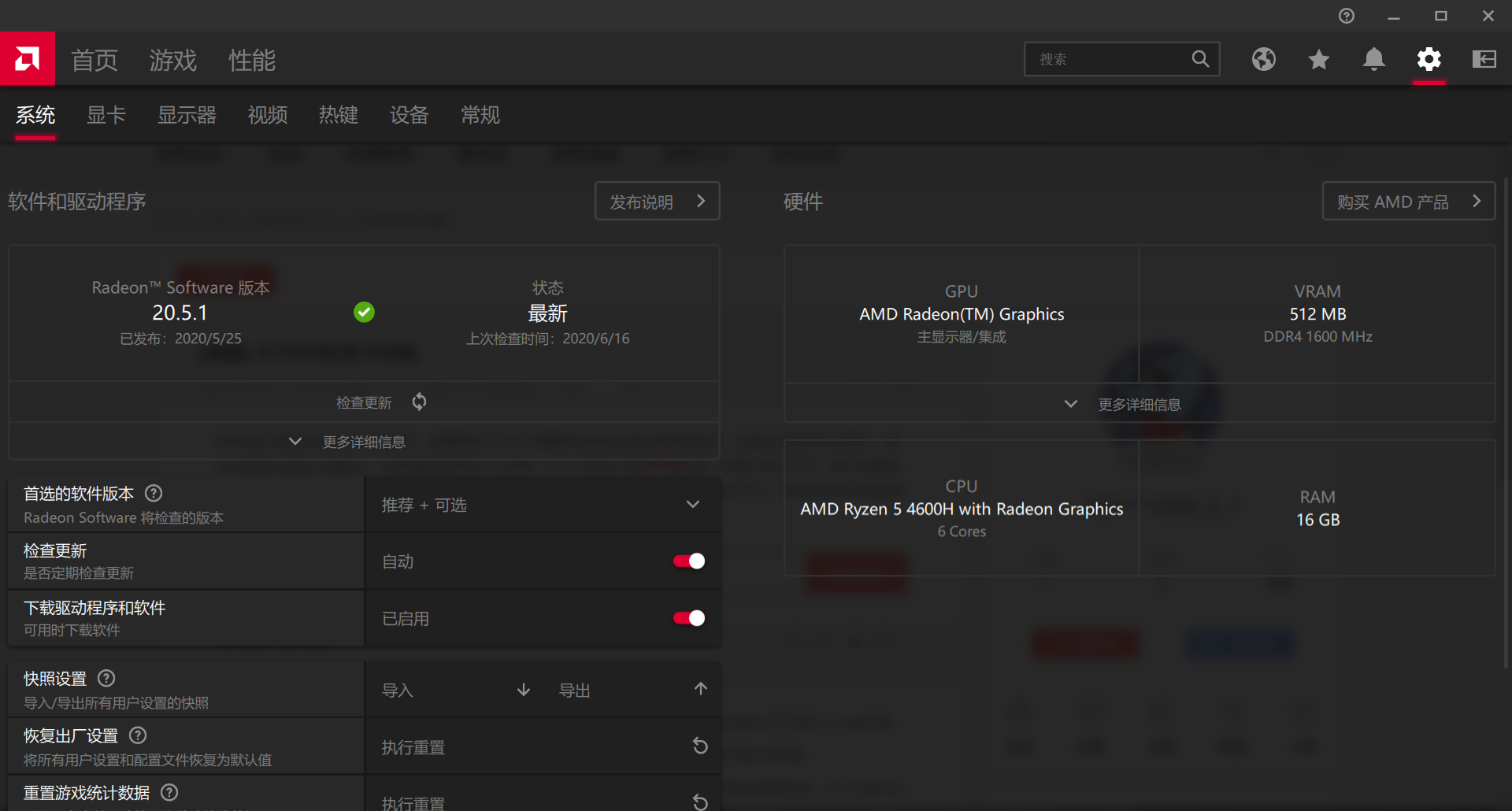The width and height of the screenshot is (1512, 811).
Task: Click the 16 GB RAM value
Action: click(x=1317, y=520)
